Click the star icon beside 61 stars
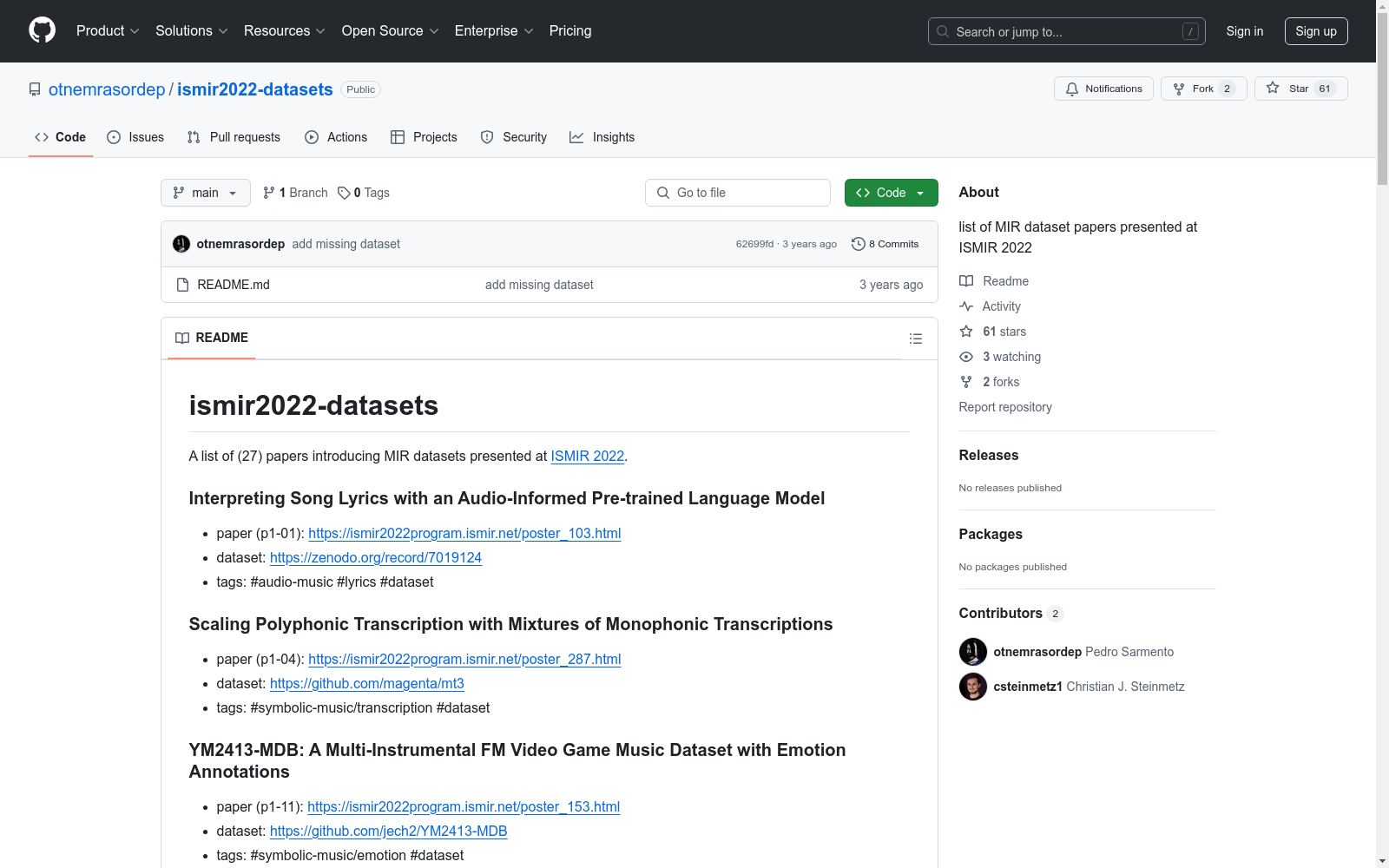The height and width of the screenshot is (868, 1389). pos(966,332)
